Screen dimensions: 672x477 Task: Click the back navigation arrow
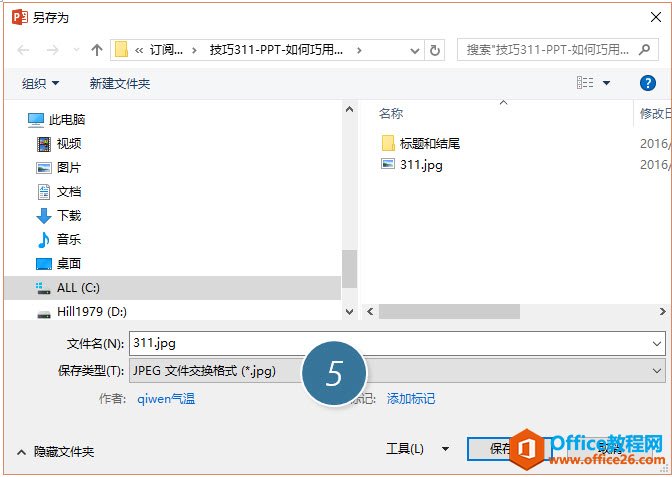[x=23, y=50]
